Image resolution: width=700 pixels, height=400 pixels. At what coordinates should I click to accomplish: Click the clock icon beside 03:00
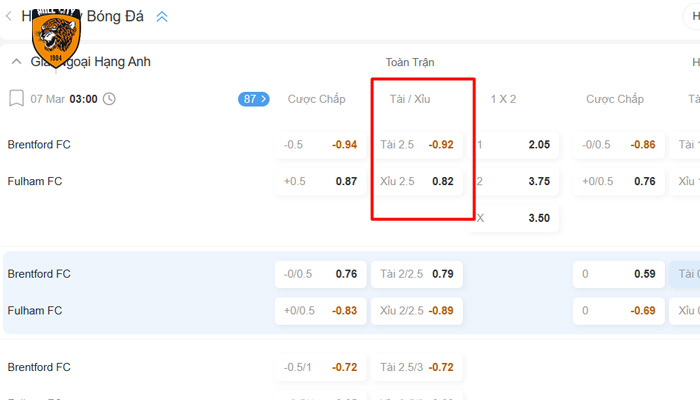tap(109, 99)
